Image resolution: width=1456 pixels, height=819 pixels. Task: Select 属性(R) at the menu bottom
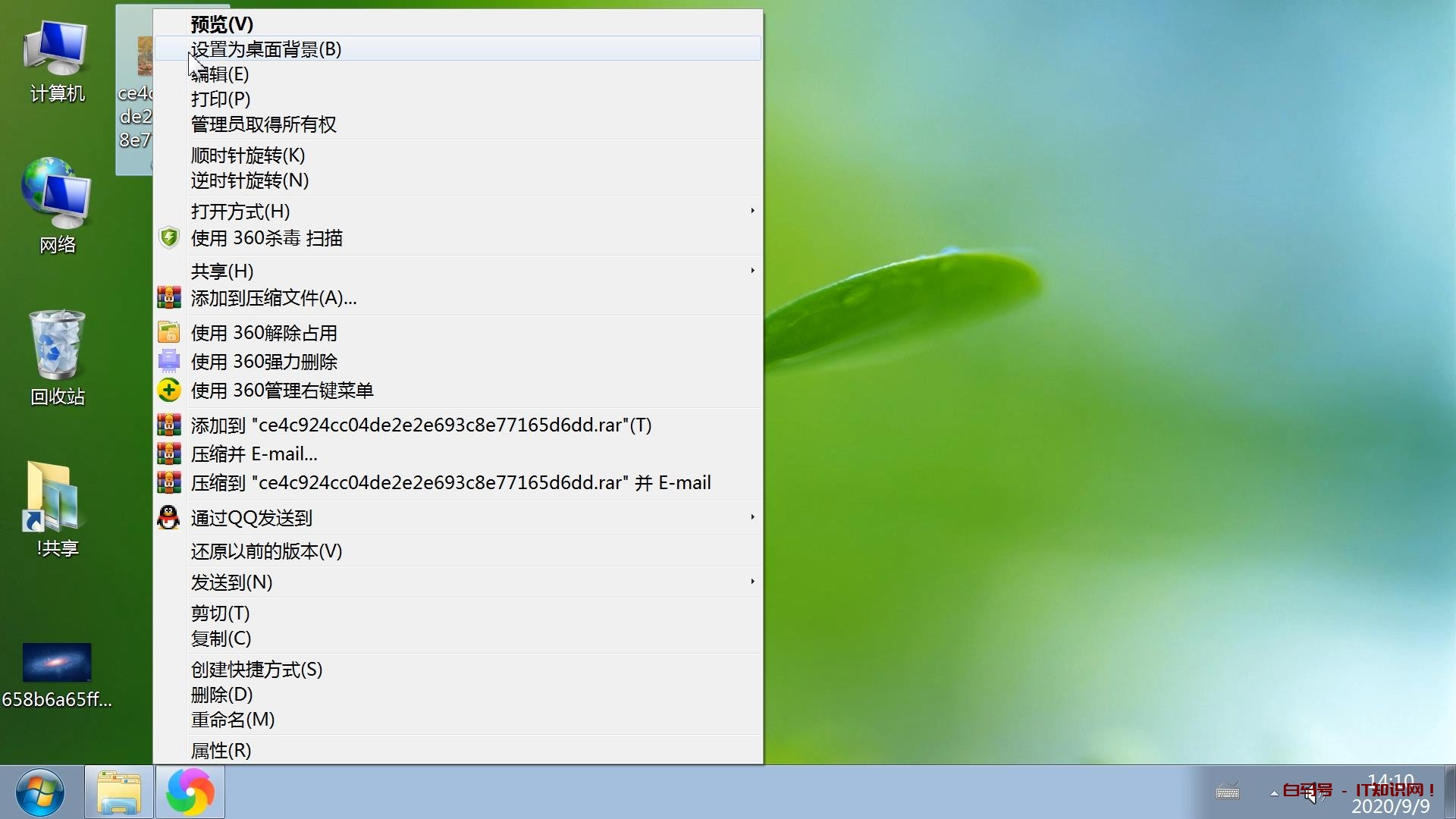(x=221, y=751)
